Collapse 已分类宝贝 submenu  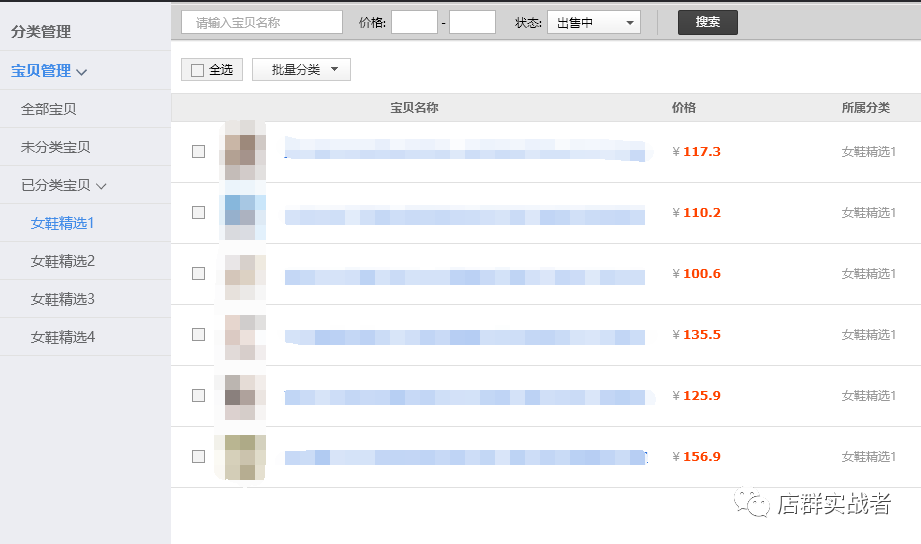[63, 185]
